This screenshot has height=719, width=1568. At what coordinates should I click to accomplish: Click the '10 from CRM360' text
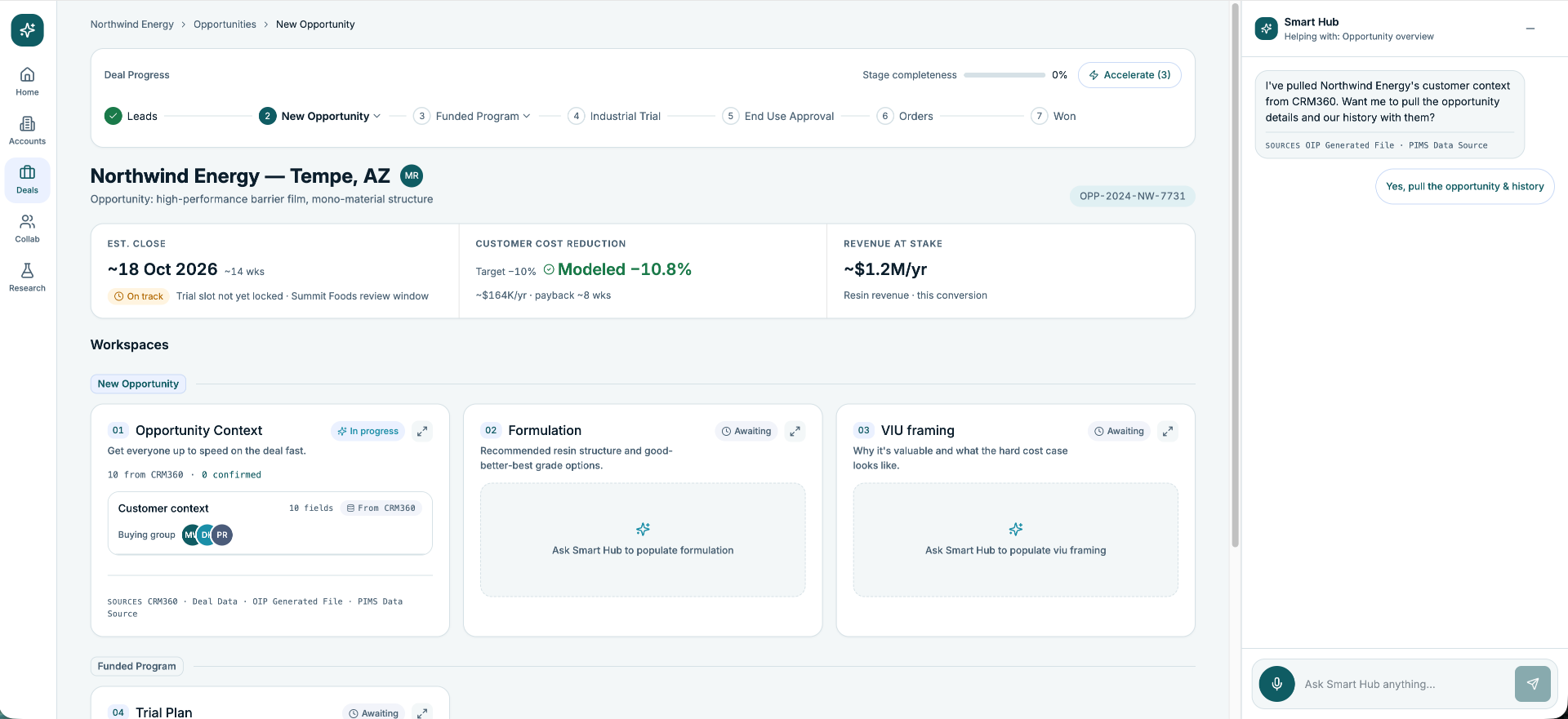(x=145, y=474)
